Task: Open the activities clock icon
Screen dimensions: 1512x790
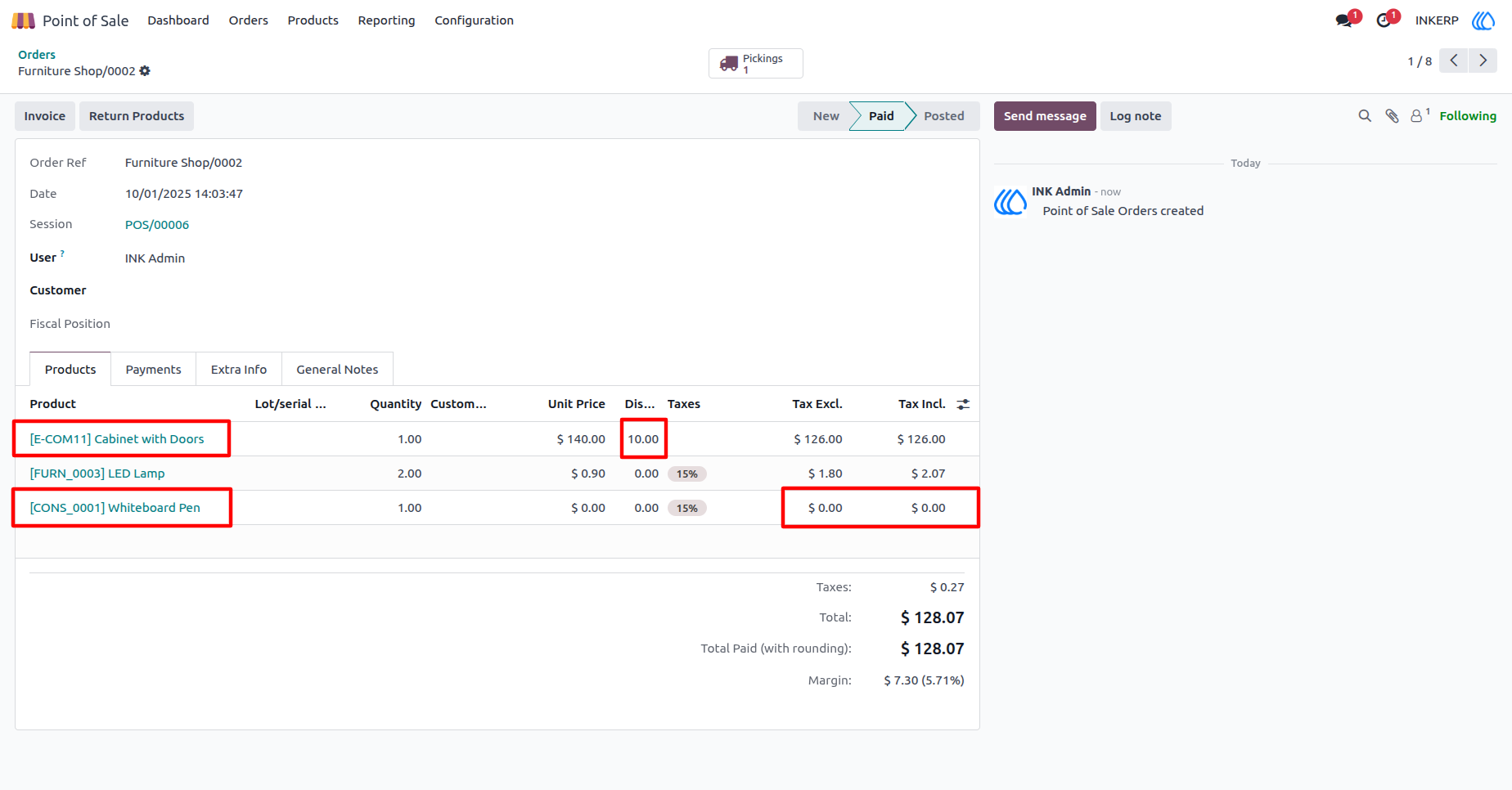Action: (x=1384, y=20)
